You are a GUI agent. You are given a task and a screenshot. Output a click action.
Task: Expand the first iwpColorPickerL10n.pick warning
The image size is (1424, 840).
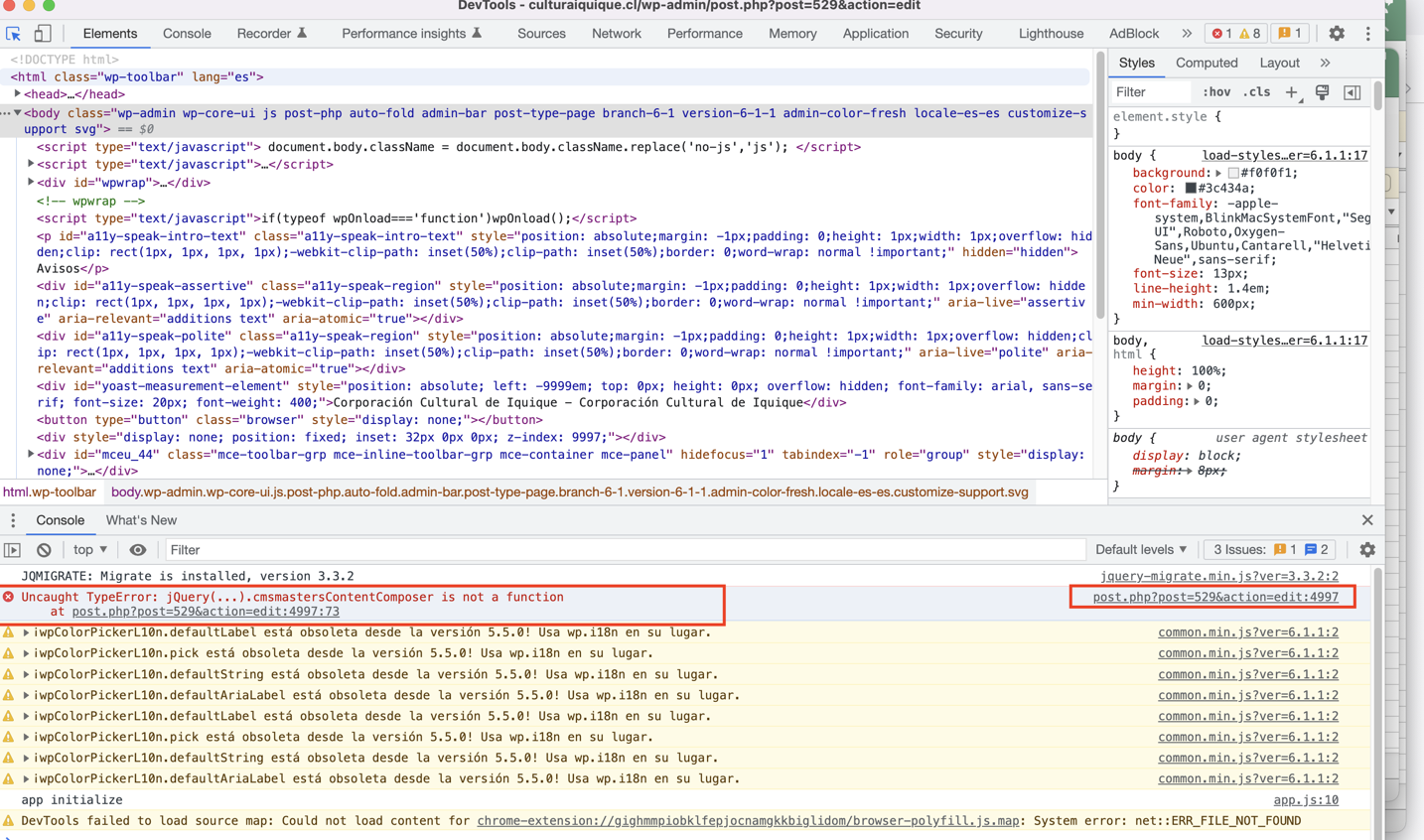[x=26, y=653]
